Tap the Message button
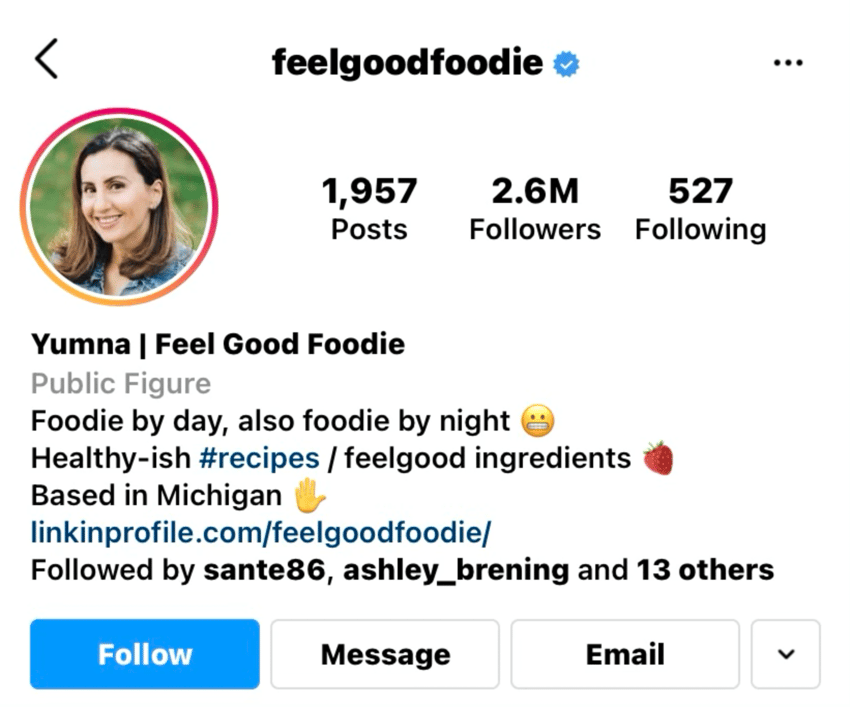Image resolution: width=850 pixels, height=707 pixels. coord(384,654)
